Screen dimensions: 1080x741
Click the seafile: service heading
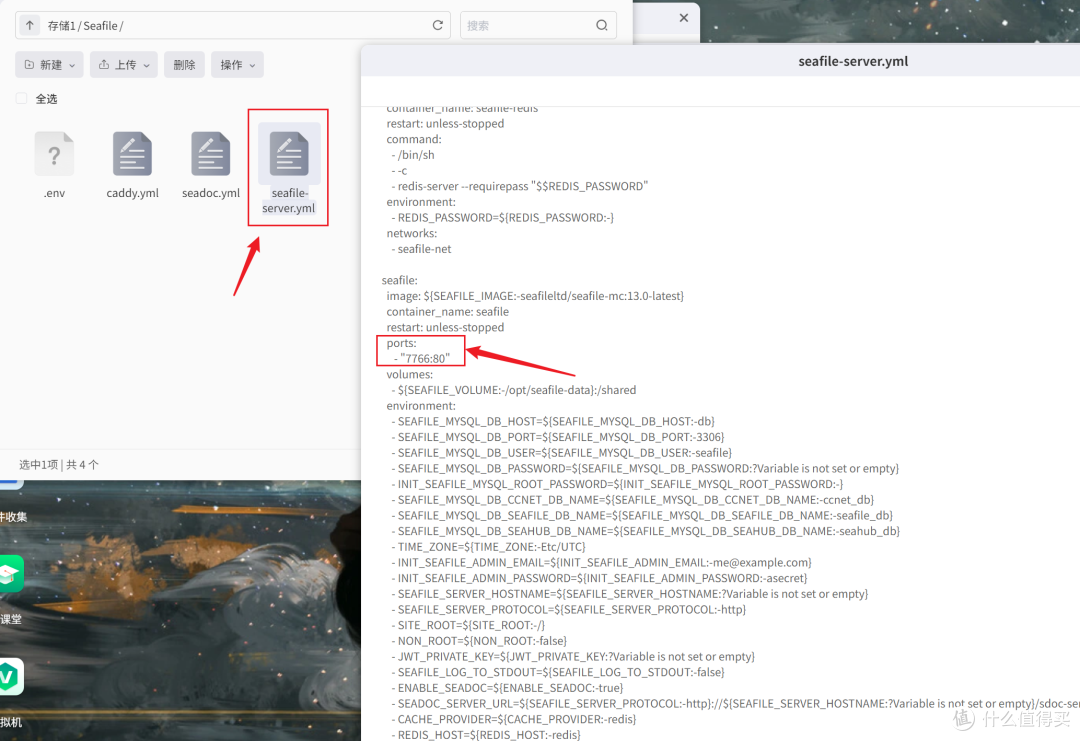click(x=399, y=280)
